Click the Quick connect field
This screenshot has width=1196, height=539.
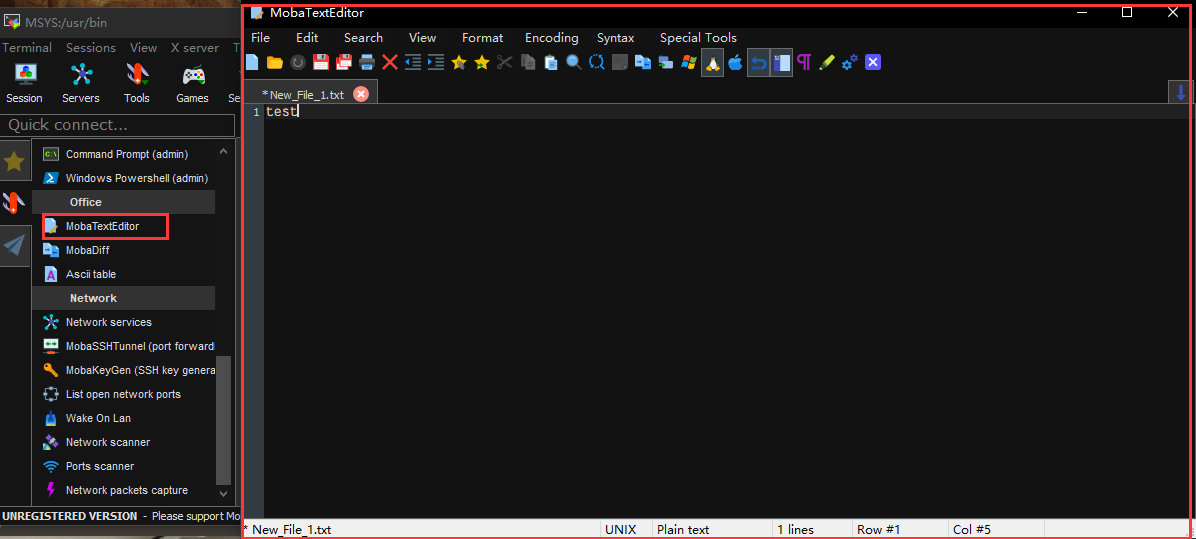(x=118, y=125)
